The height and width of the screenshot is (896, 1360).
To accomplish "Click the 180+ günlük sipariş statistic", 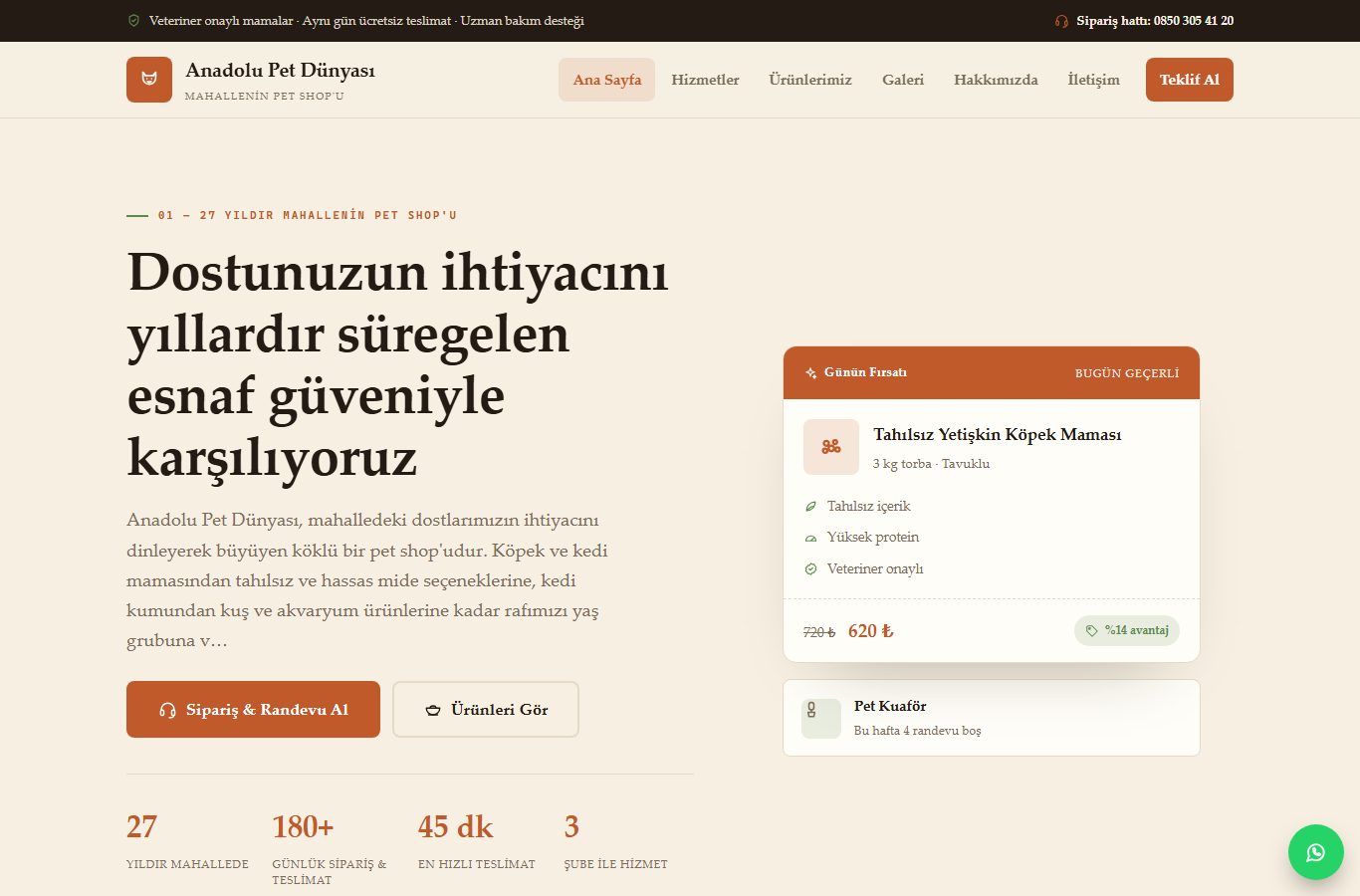I will [333, 848].
